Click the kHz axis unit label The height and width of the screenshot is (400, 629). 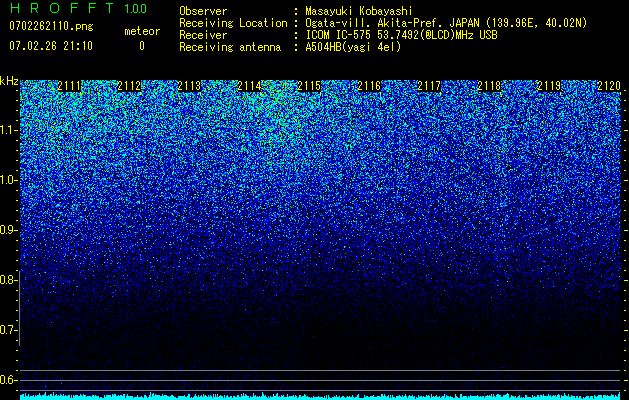coord(9,81)
